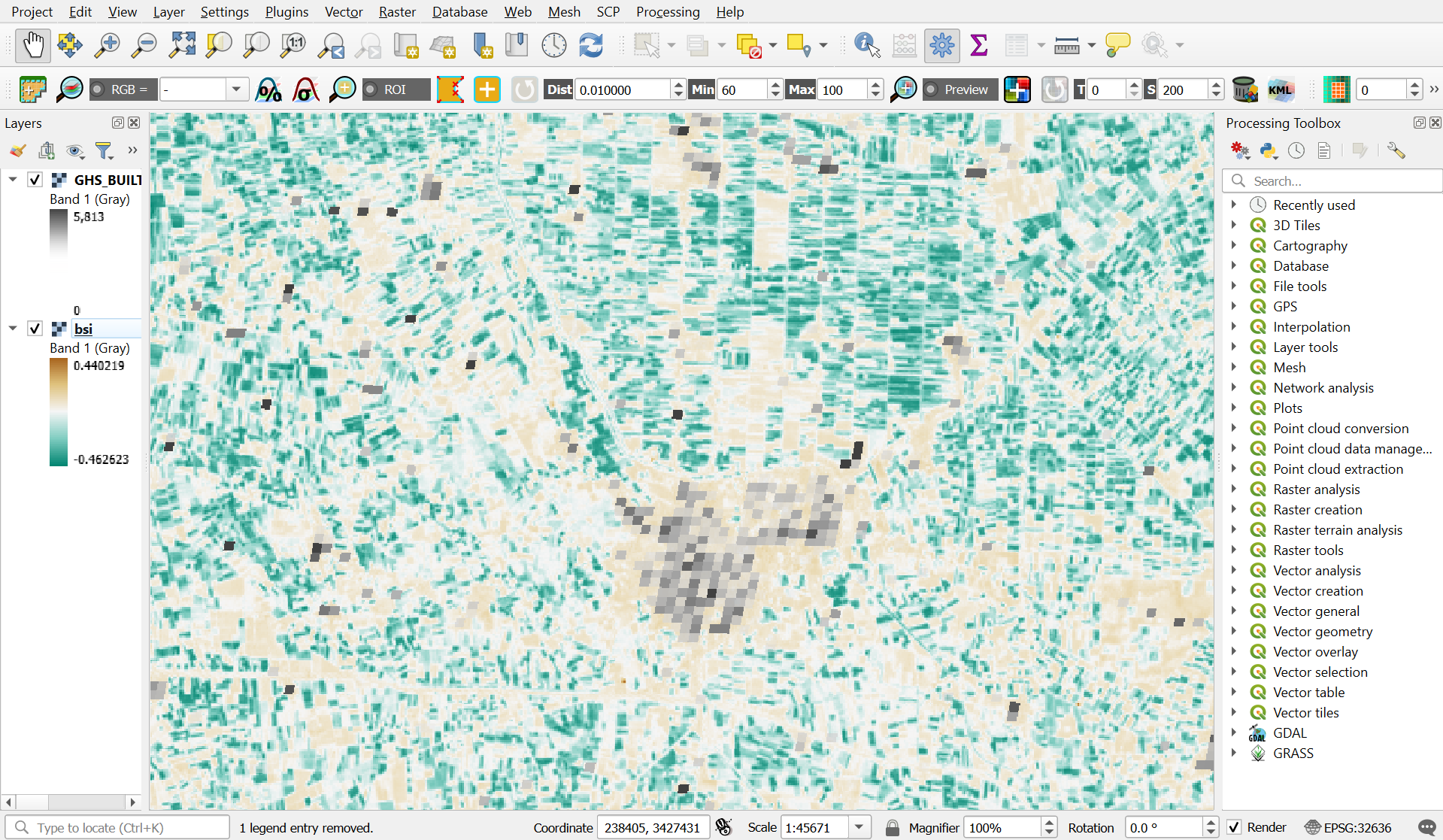This screenshot has width=1443, height=840.
Task: Open the Raster menu
Action: click(396, 11)
